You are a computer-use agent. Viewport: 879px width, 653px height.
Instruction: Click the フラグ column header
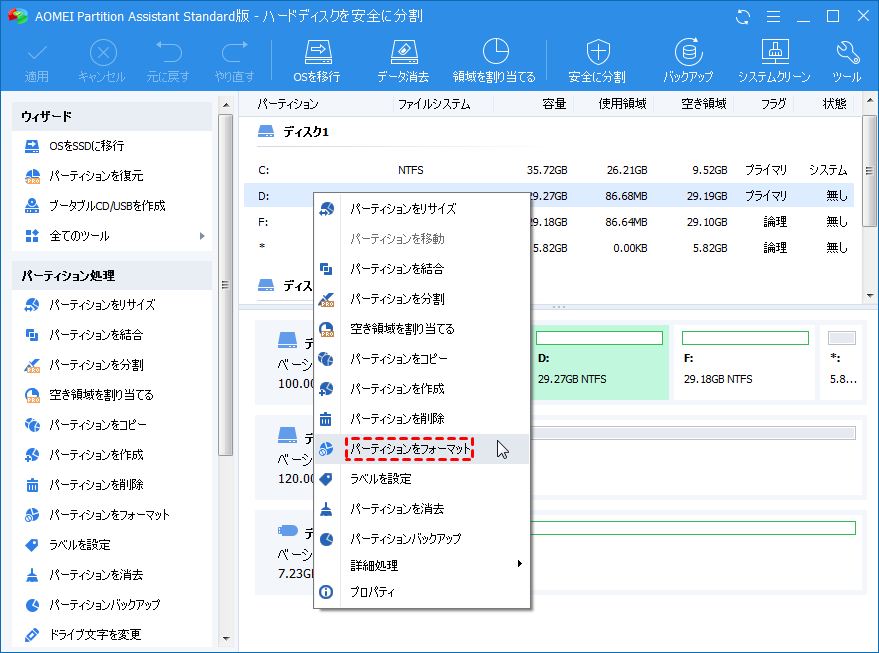coord(774,104)
